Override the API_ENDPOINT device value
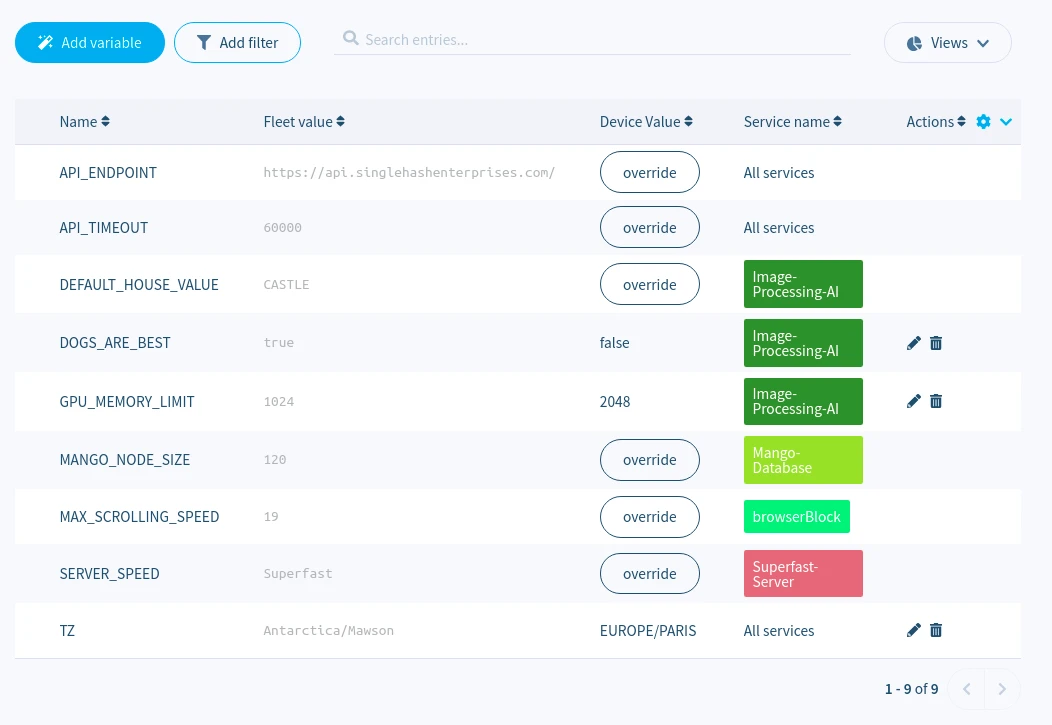This screenshot has height=725, width=1052. [649, 172]
